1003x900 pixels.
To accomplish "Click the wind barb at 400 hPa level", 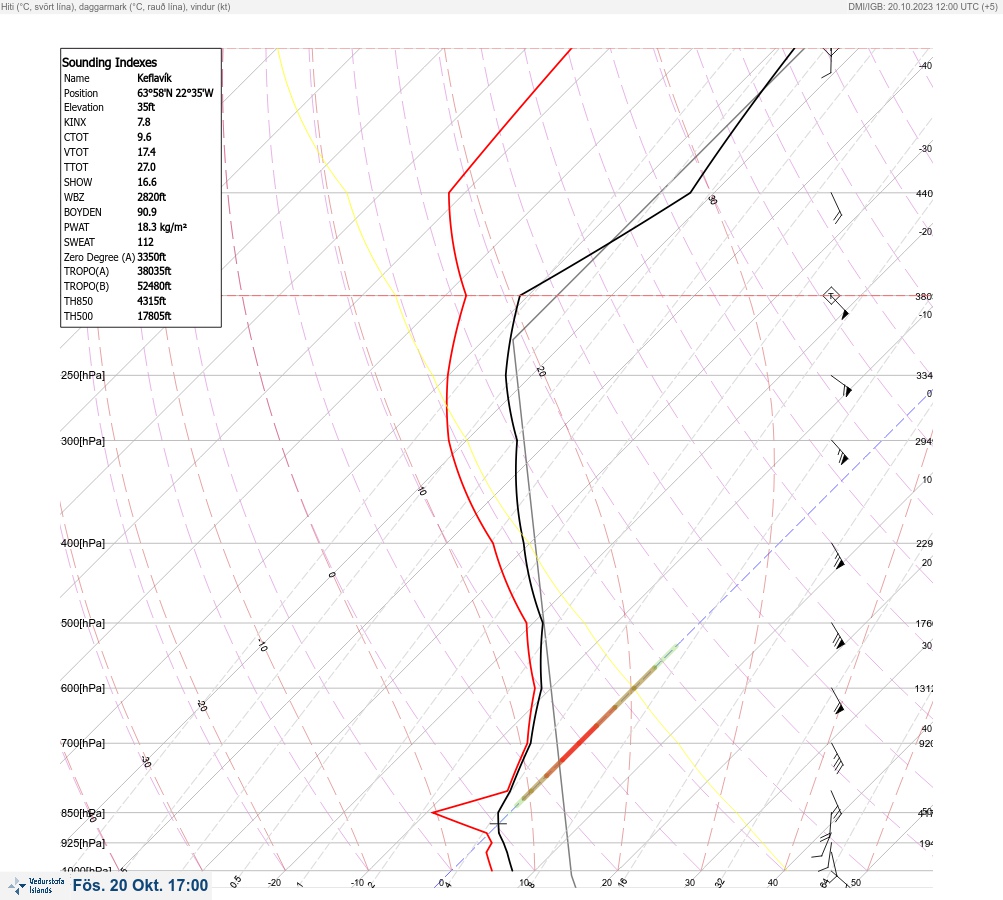I will 838,556.
